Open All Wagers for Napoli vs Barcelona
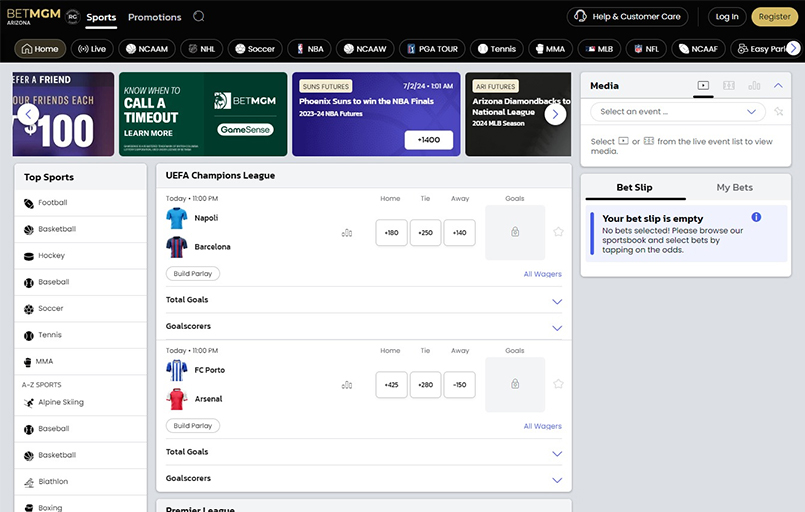The height and width of the screenshot is (512, 805). 542,274
